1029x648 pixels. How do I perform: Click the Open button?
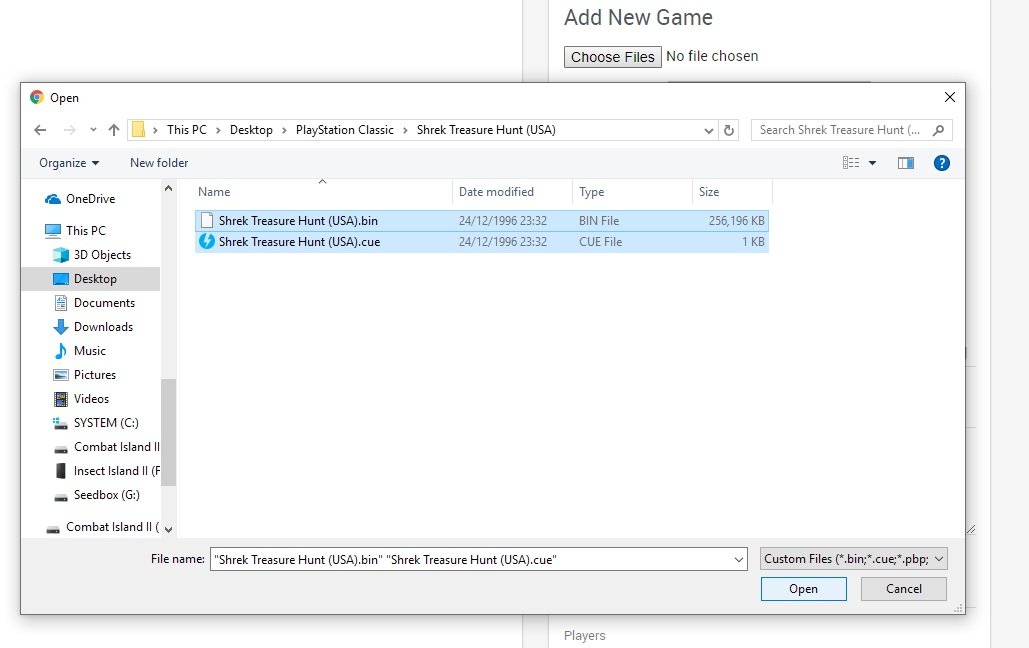[803, 589]
